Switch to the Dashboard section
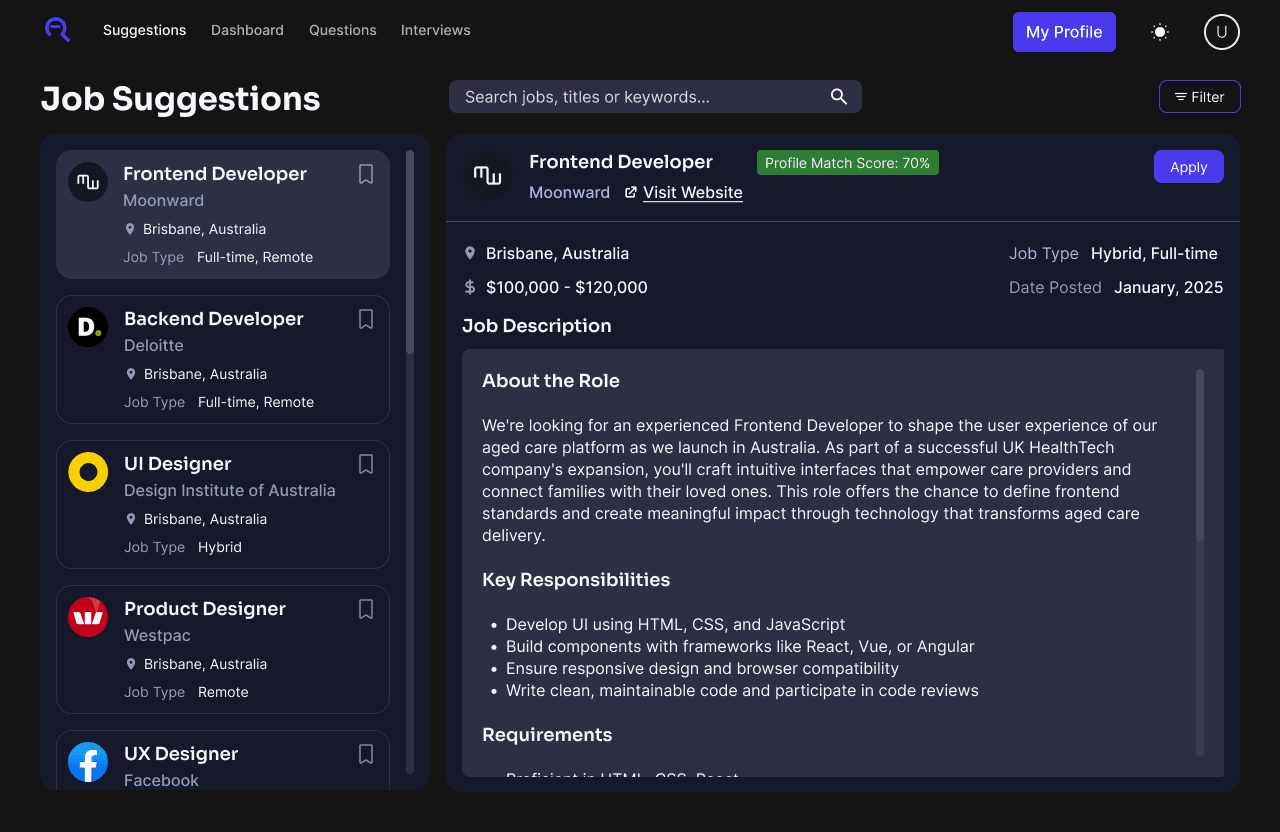 click(x=247, y=30)
